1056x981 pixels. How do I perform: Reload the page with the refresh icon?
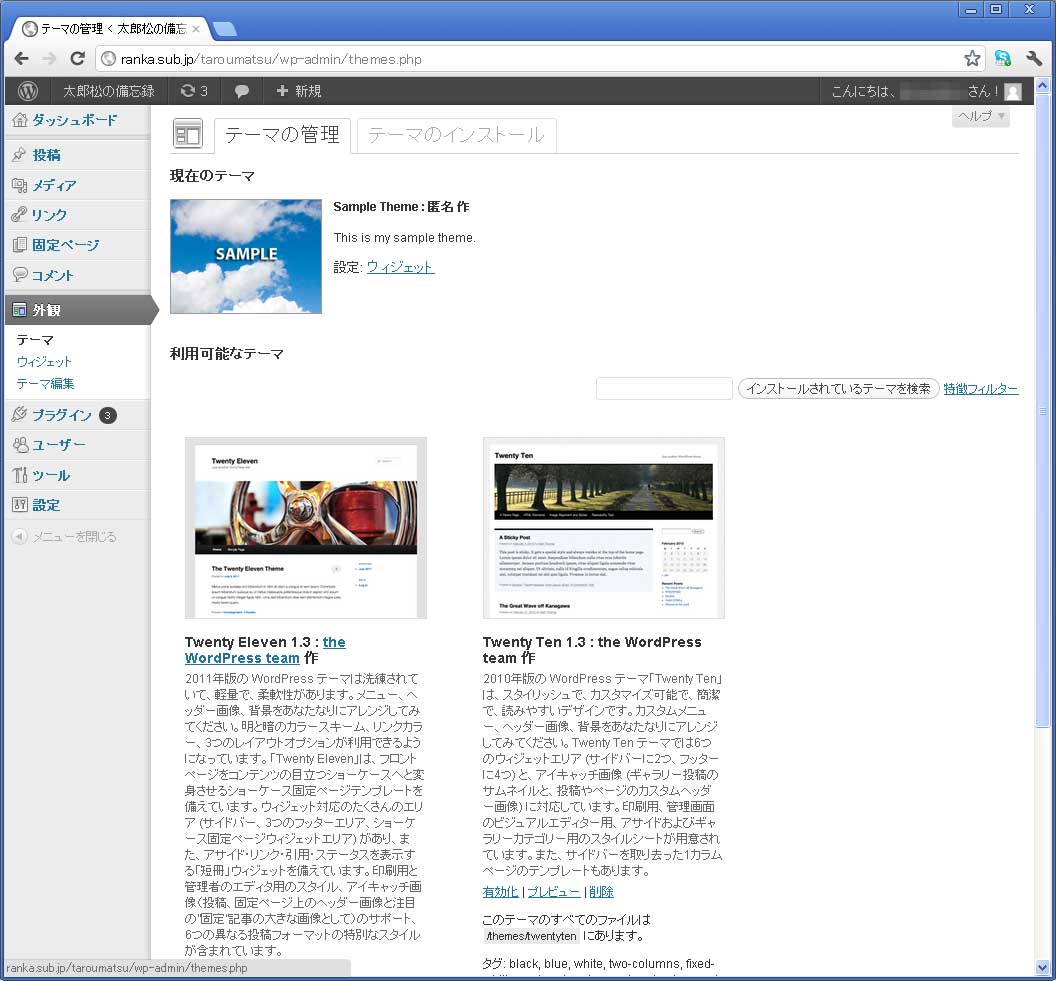point(77,59)
